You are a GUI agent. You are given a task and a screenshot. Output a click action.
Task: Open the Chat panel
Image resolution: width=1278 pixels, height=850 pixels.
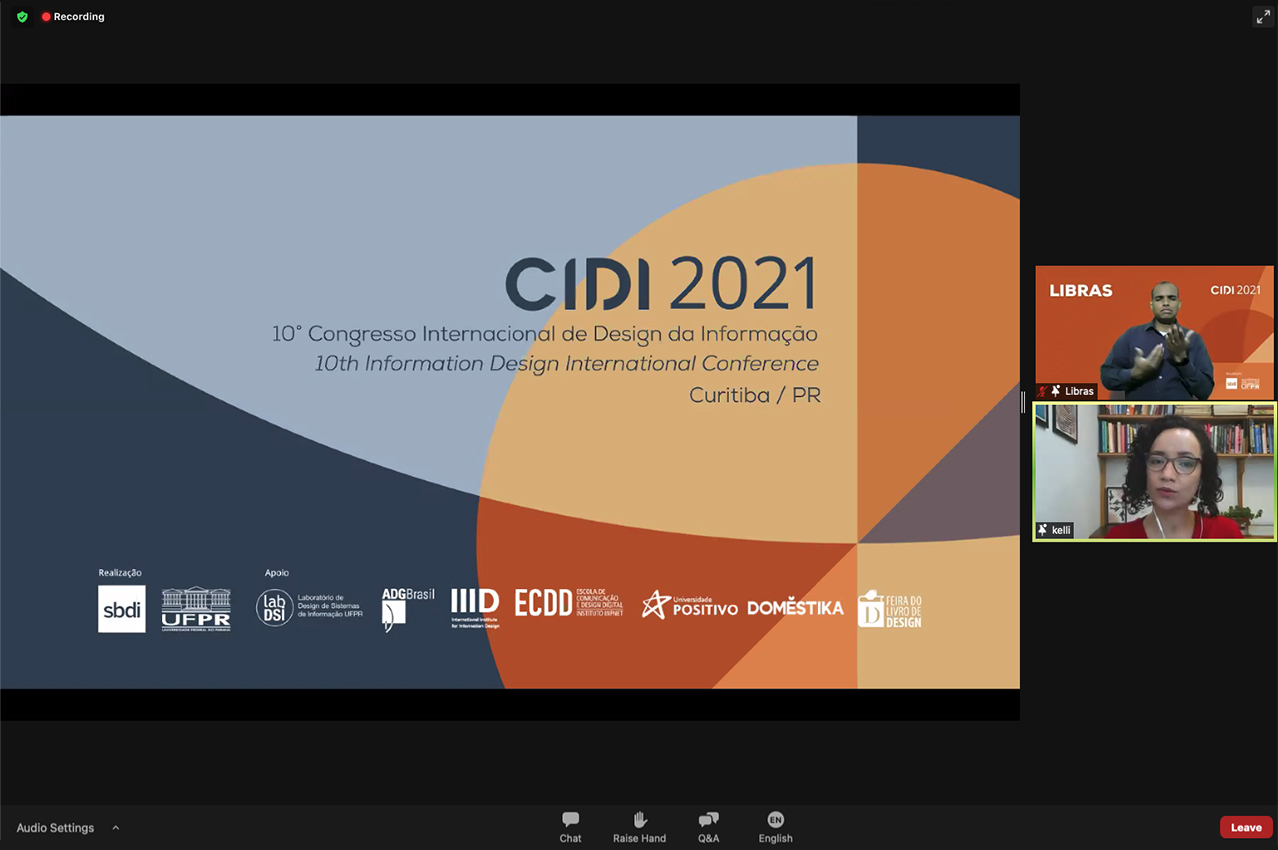(570, 827)
